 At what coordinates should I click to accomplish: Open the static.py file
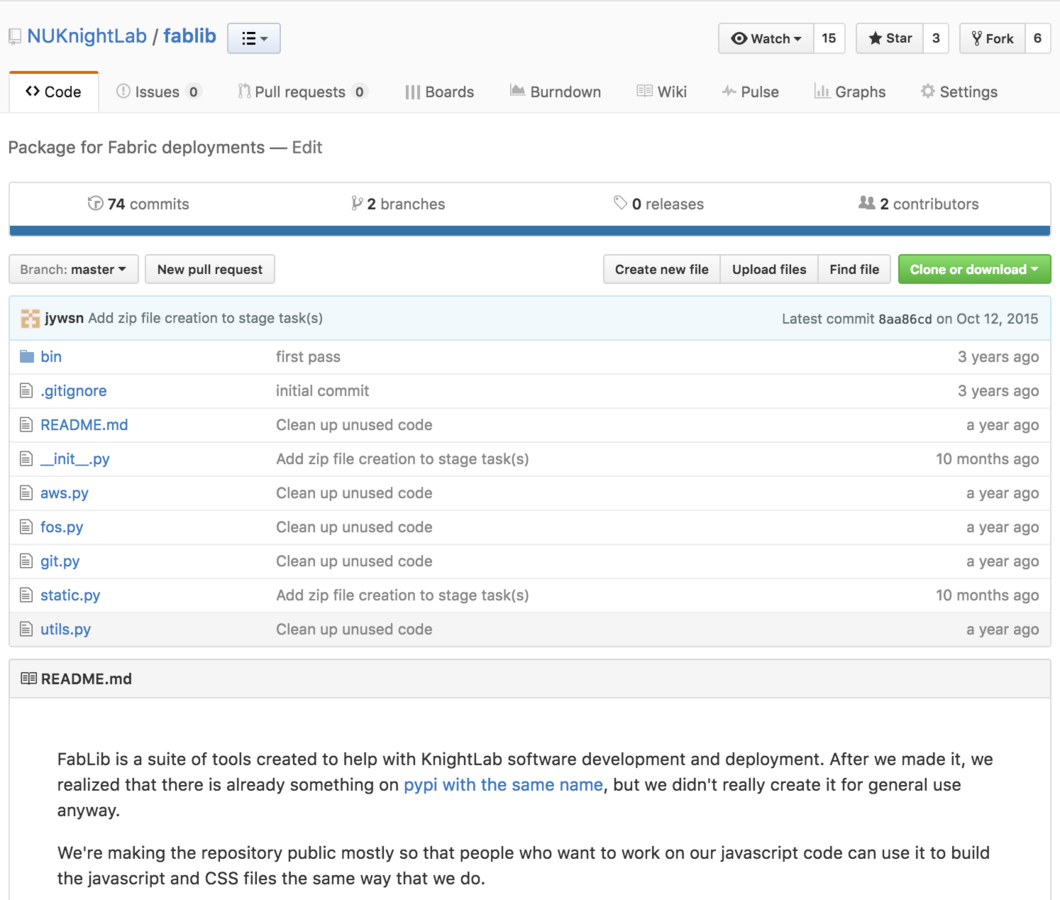(70, 595)
